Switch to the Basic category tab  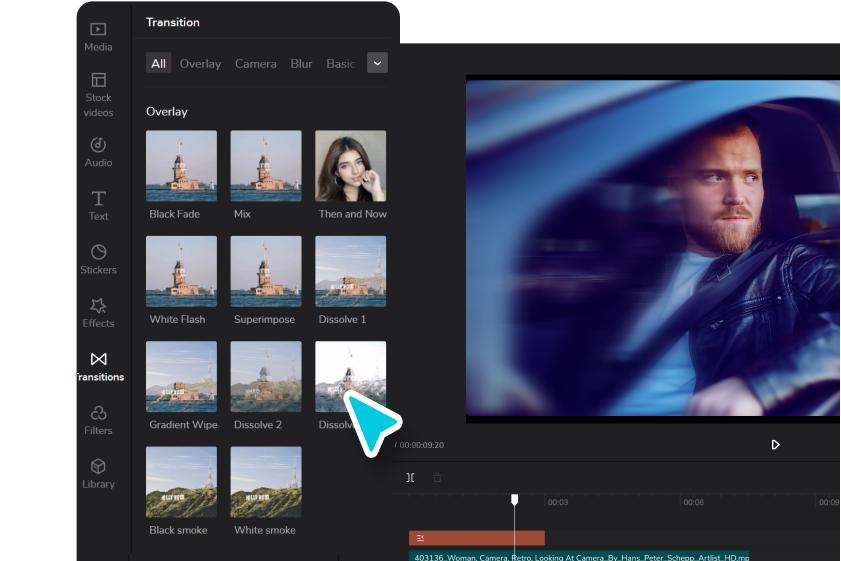coord(341,63)
